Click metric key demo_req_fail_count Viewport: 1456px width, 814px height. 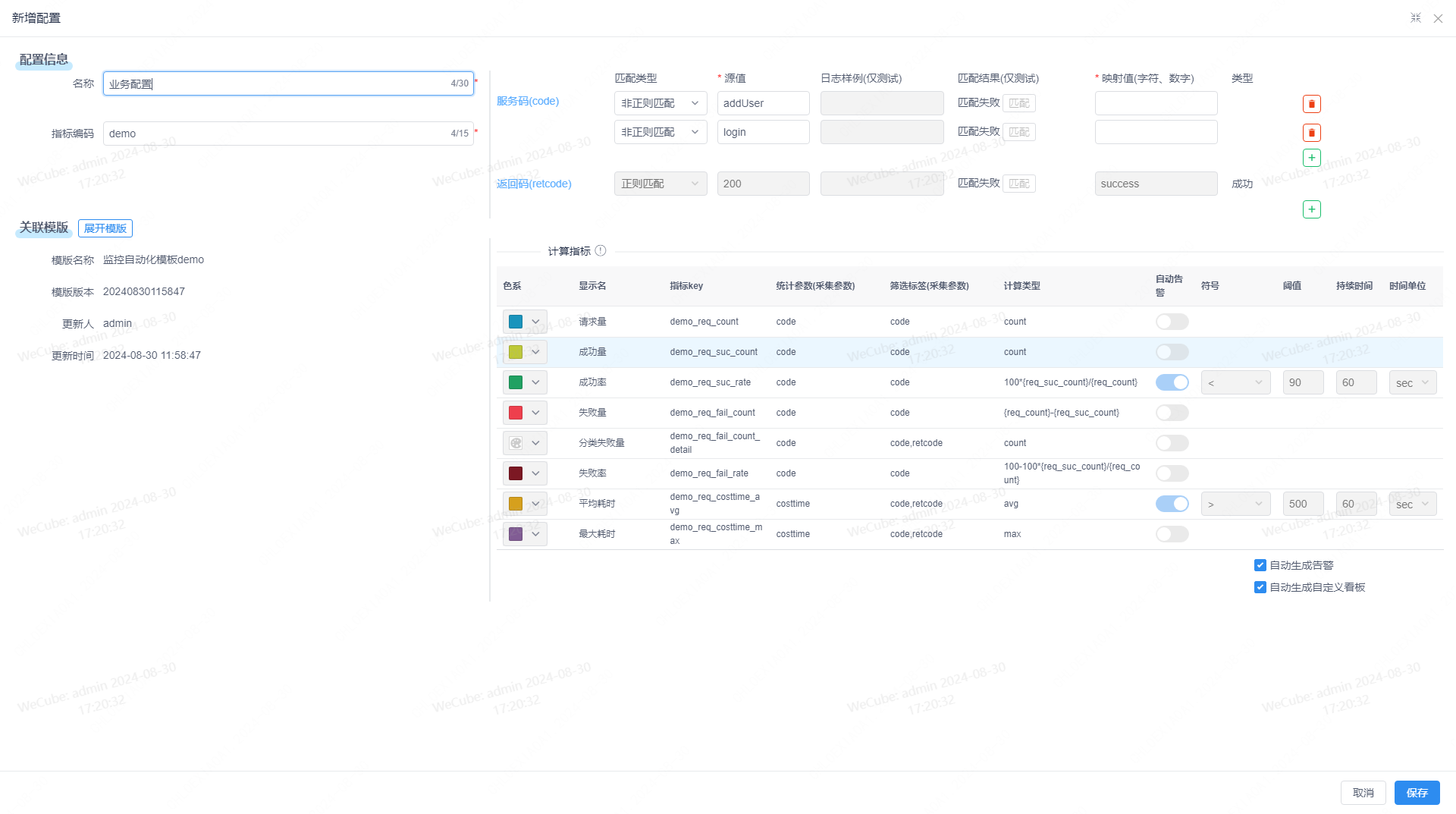(712, 413)
